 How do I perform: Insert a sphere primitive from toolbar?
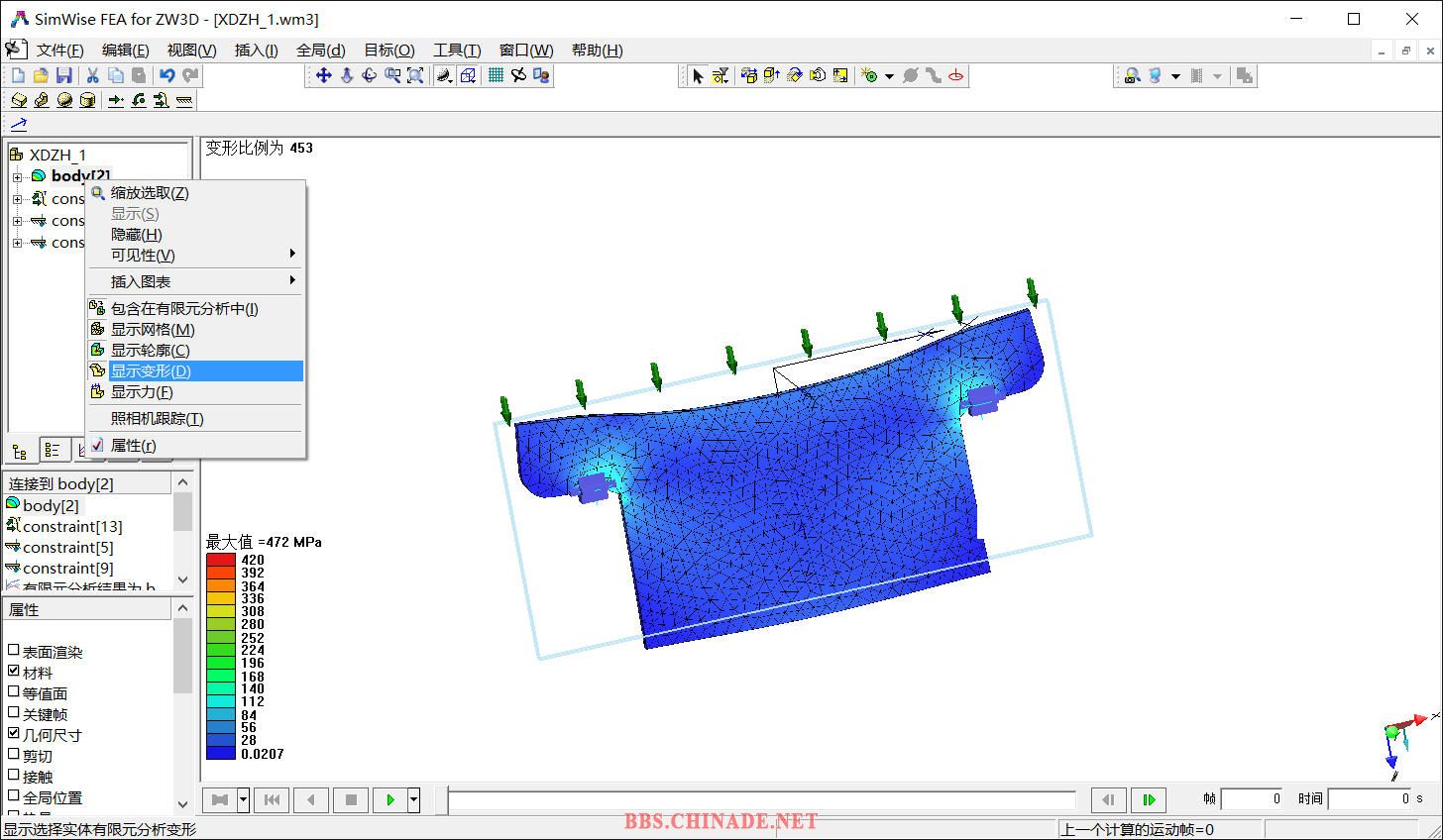(64, 100)
